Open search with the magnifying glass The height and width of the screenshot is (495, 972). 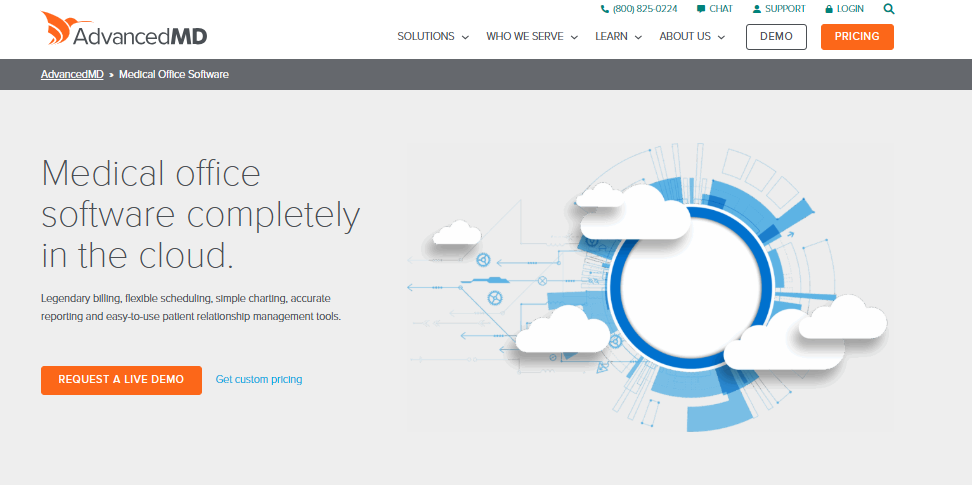889,9
